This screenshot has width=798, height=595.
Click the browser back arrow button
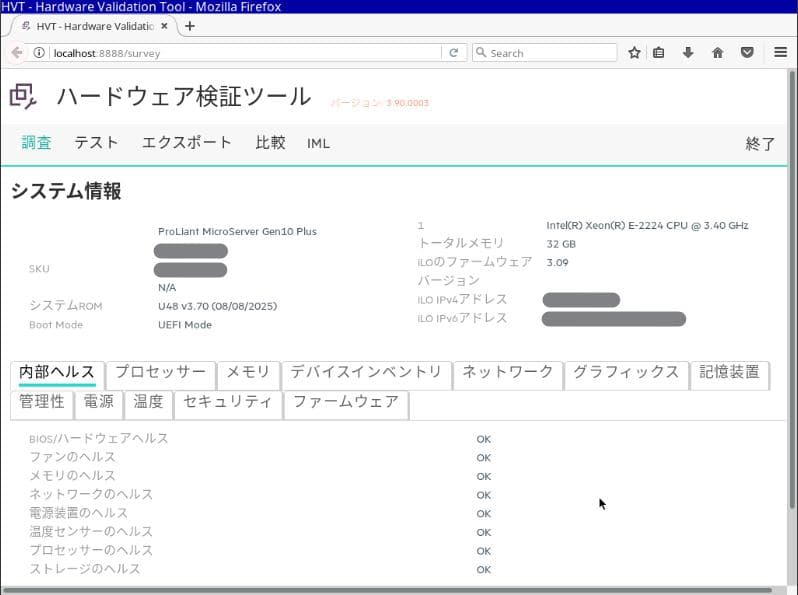coord(17,52)
